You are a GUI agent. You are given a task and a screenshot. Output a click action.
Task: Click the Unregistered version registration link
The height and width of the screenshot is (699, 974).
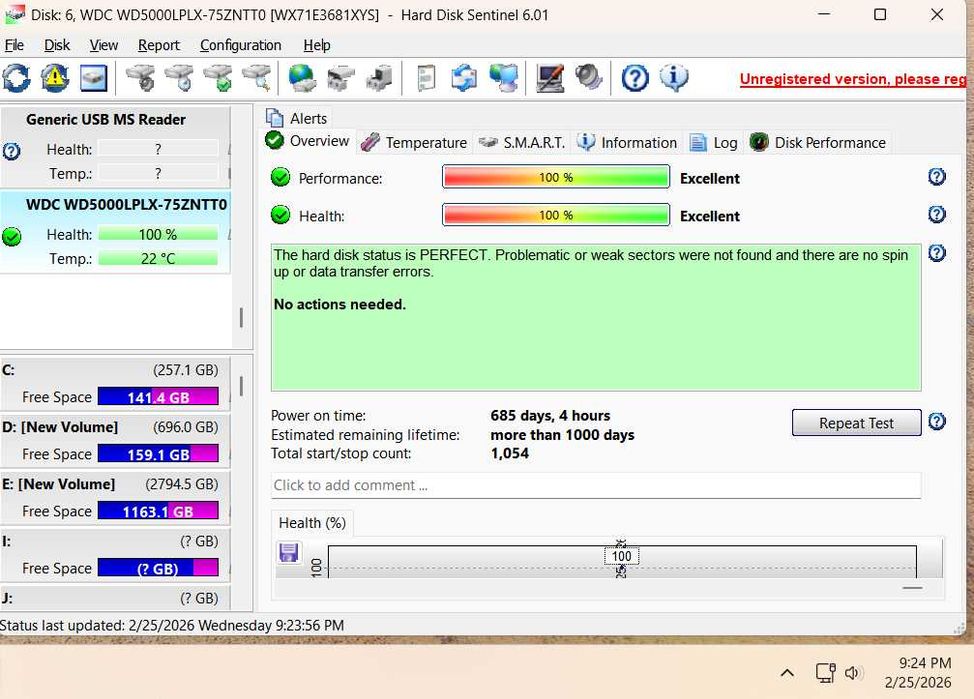click(853, 80)
